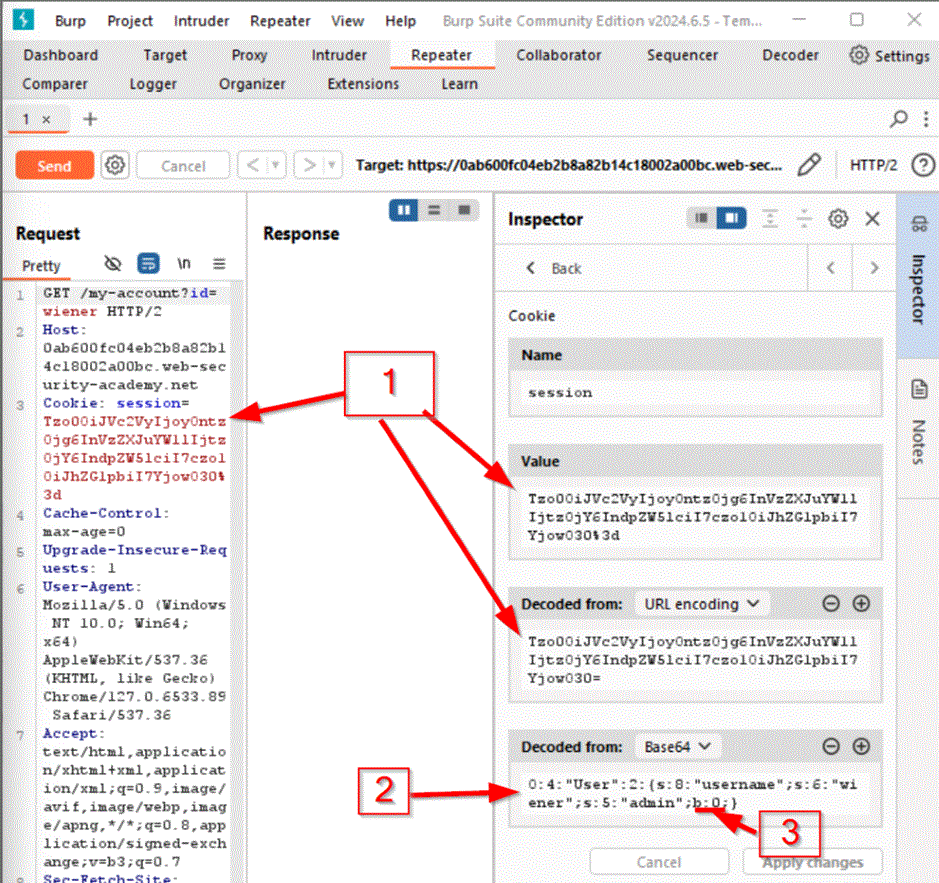Open the Intruder menu in menu bar
Viewport: 939px width, 883px height.
(201, 21)
